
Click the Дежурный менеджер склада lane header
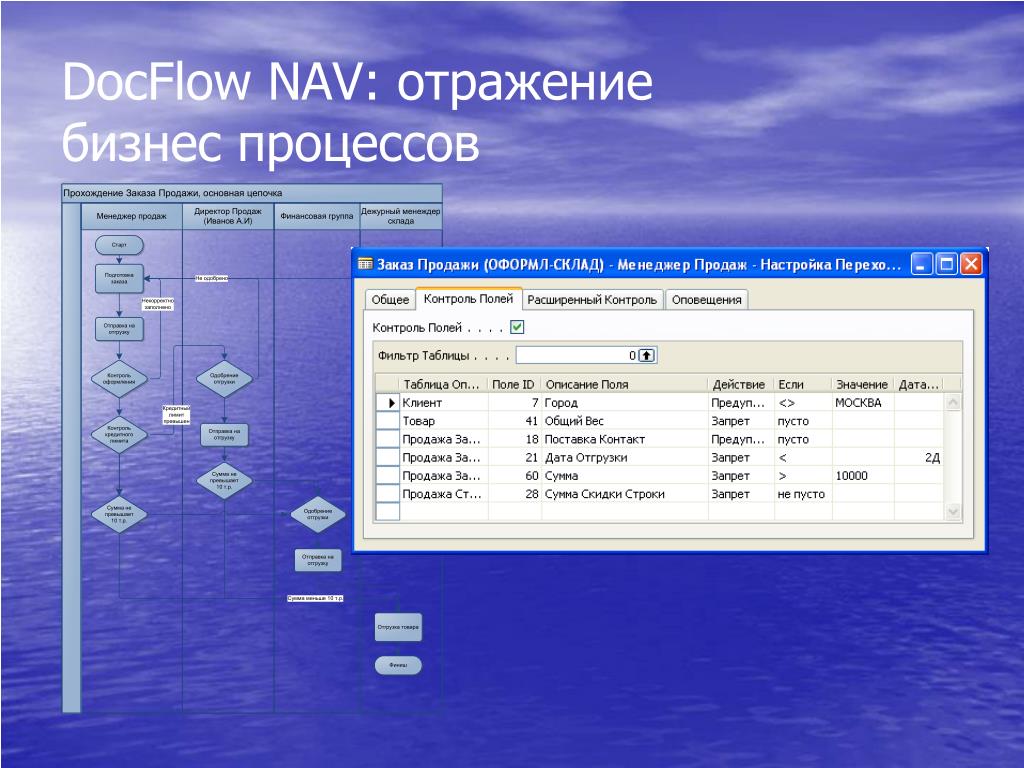click(400, 216)
